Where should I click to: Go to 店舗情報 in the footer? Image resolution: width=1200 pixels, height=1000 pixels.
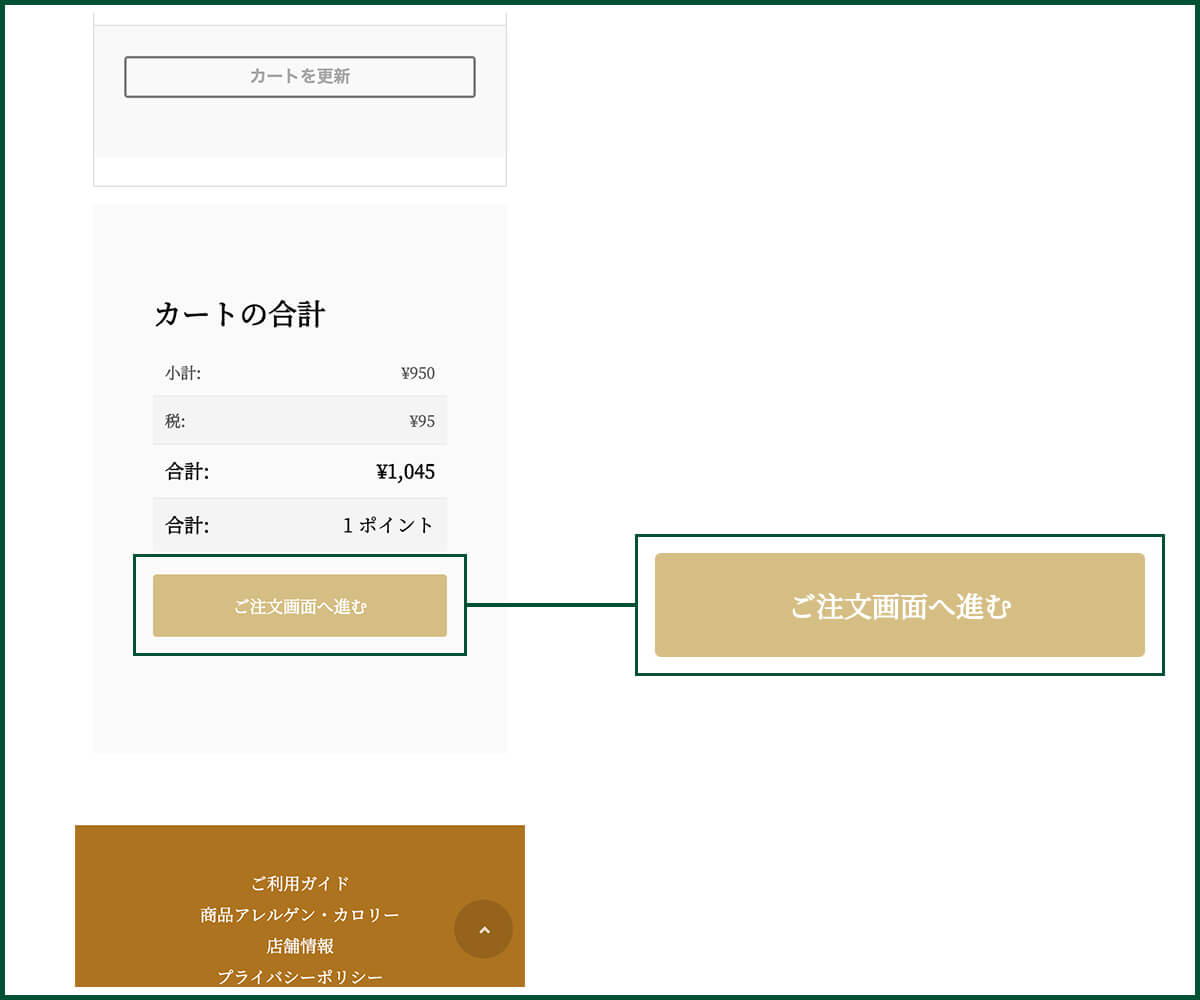[x=300, y=946]
